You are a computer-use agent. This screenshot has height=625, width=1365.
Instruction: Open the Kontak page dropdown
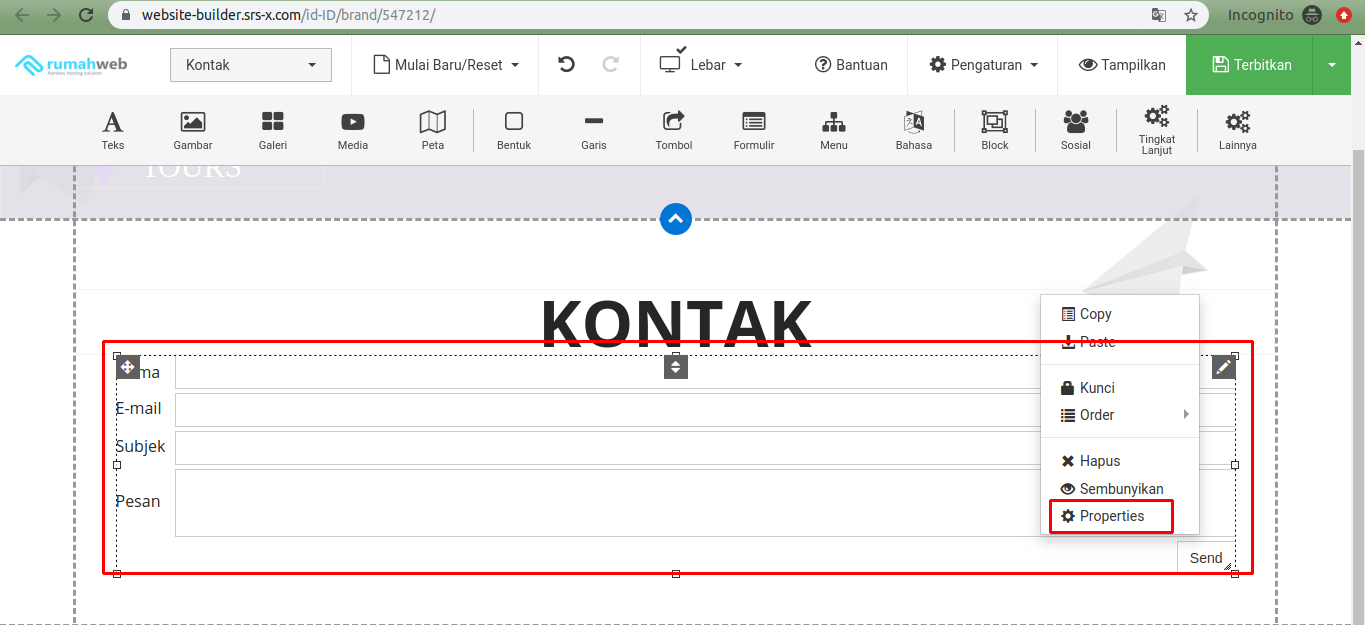click(251, 65)
